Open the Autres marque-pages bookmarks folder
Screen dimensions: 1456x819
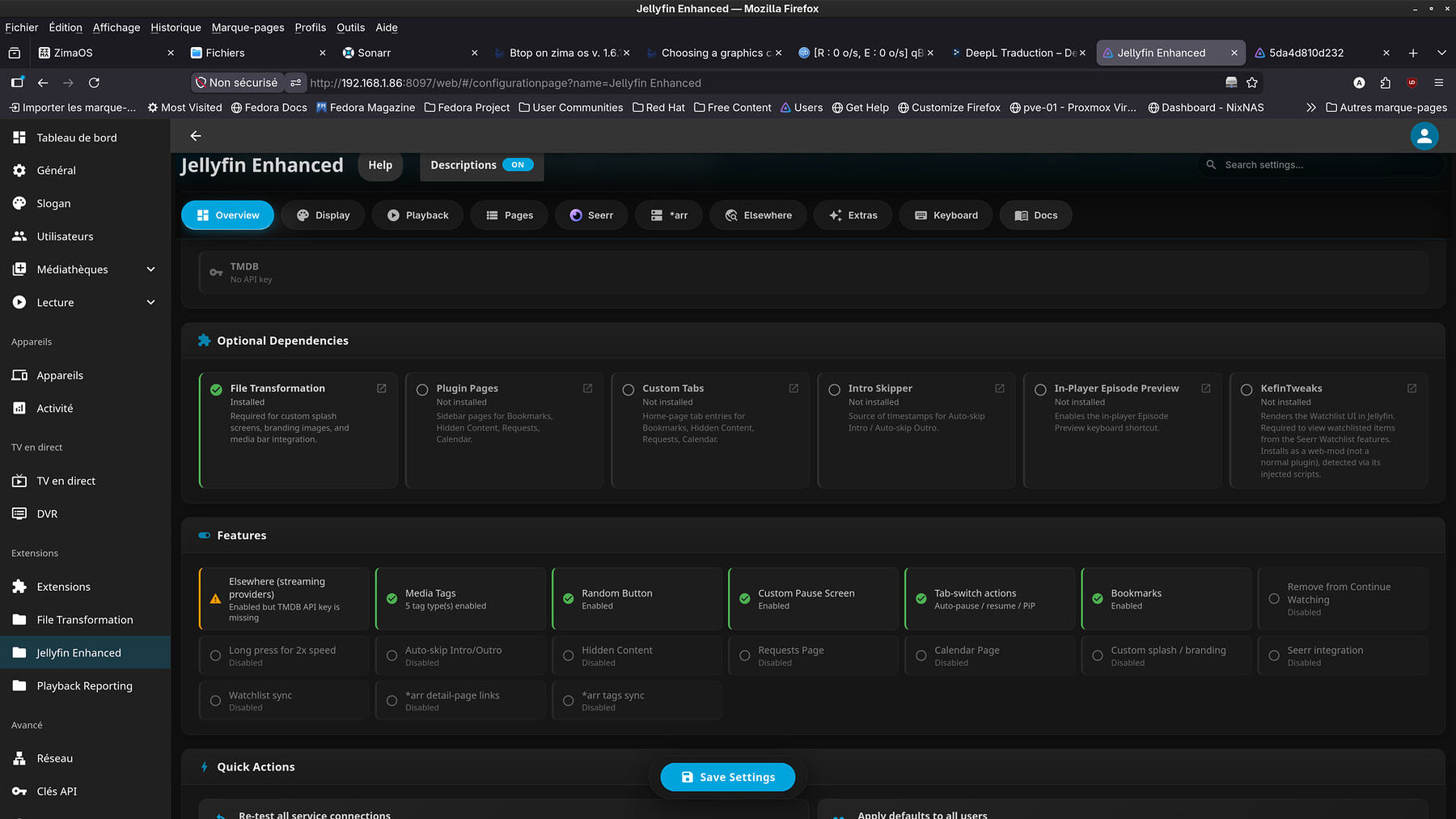click(x=1386, y=108)
